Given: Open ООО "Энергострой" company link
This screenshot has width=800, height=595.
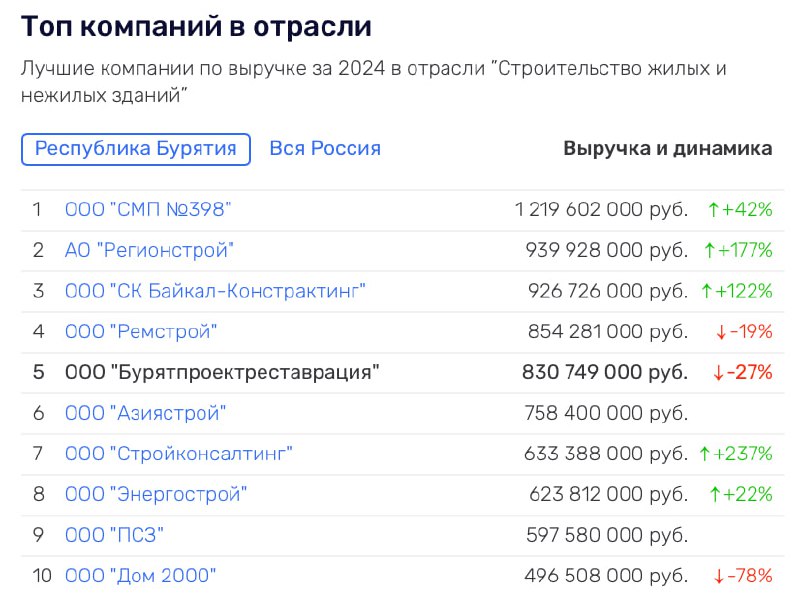Looking at the screenshot, I should (x=156, y=494).
